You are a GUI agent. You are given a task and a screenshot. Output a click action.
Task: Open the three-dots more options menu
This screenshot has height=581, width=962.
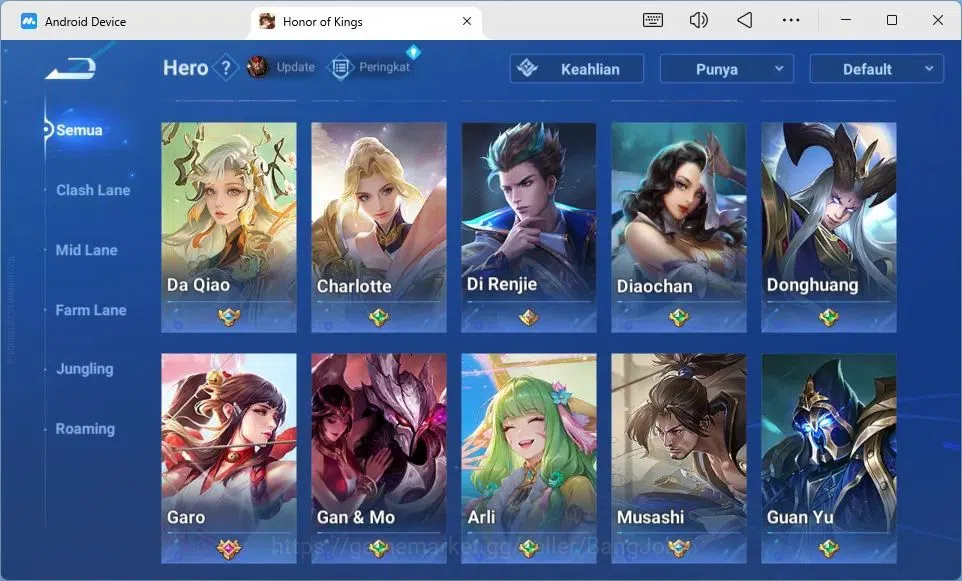[791, 20]
